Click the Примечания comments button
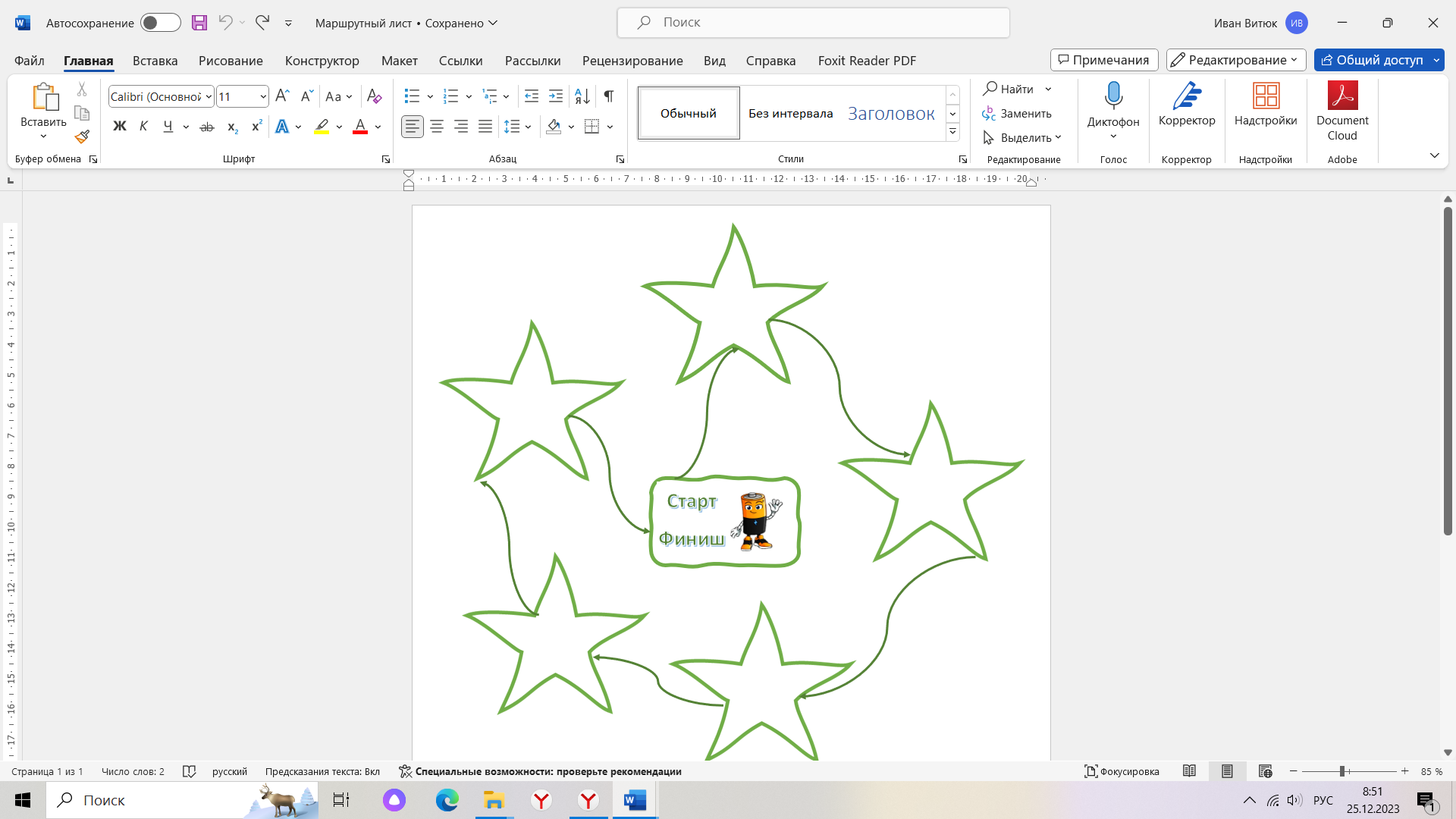Image resolution: width=1456 pixels, height=819 pixels. [1103, 60]
